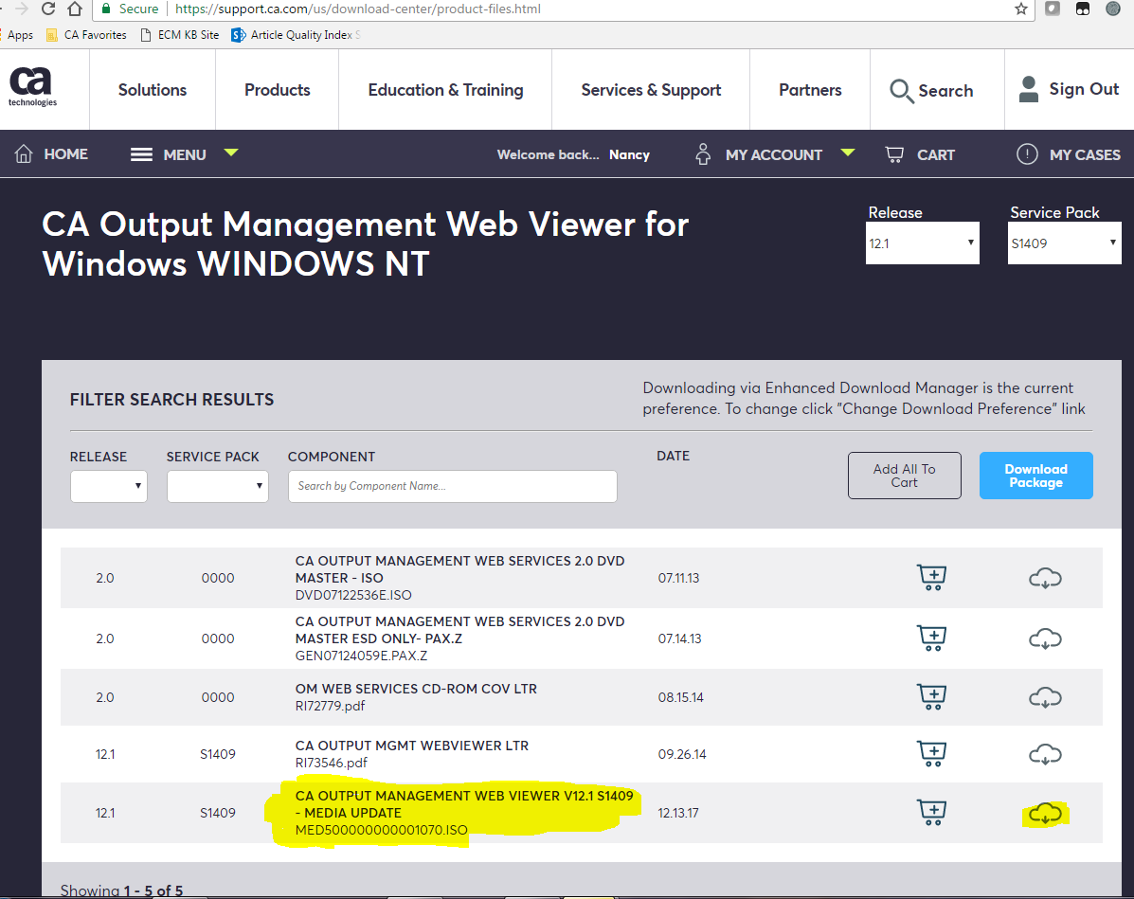The image size is (1134, 899).
Task: Open Education & Training menu
Action: 446,90
